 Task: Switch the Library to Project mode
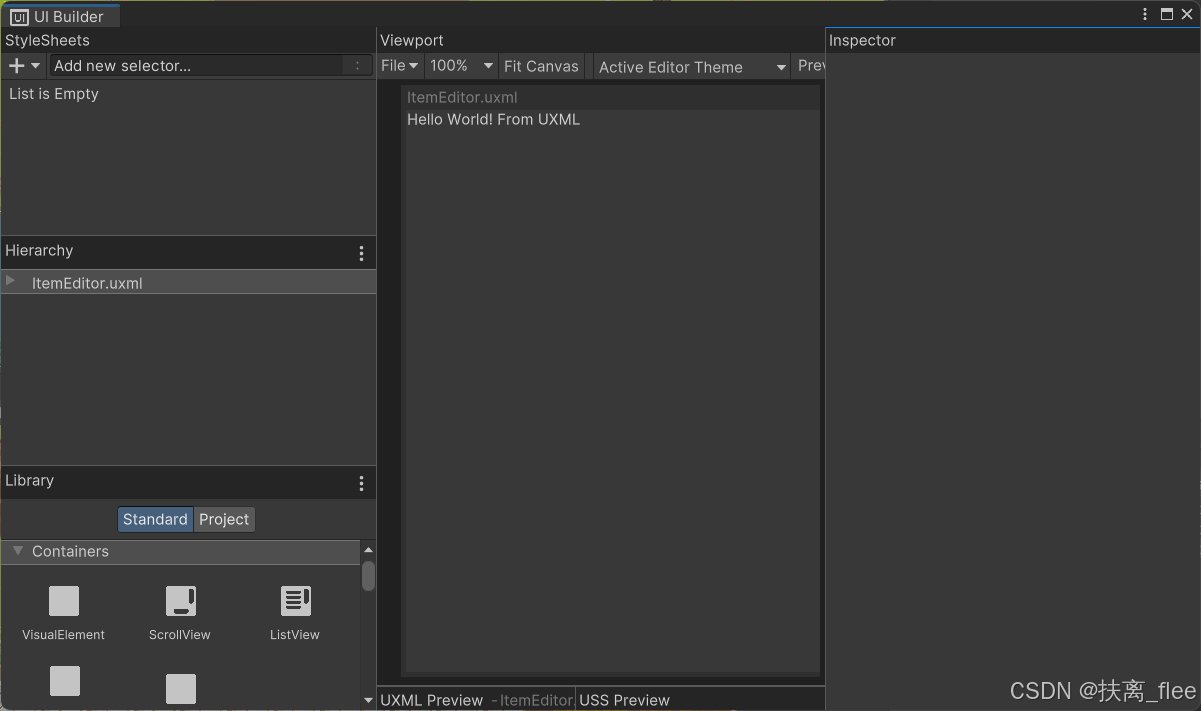(x=224, y=519)
